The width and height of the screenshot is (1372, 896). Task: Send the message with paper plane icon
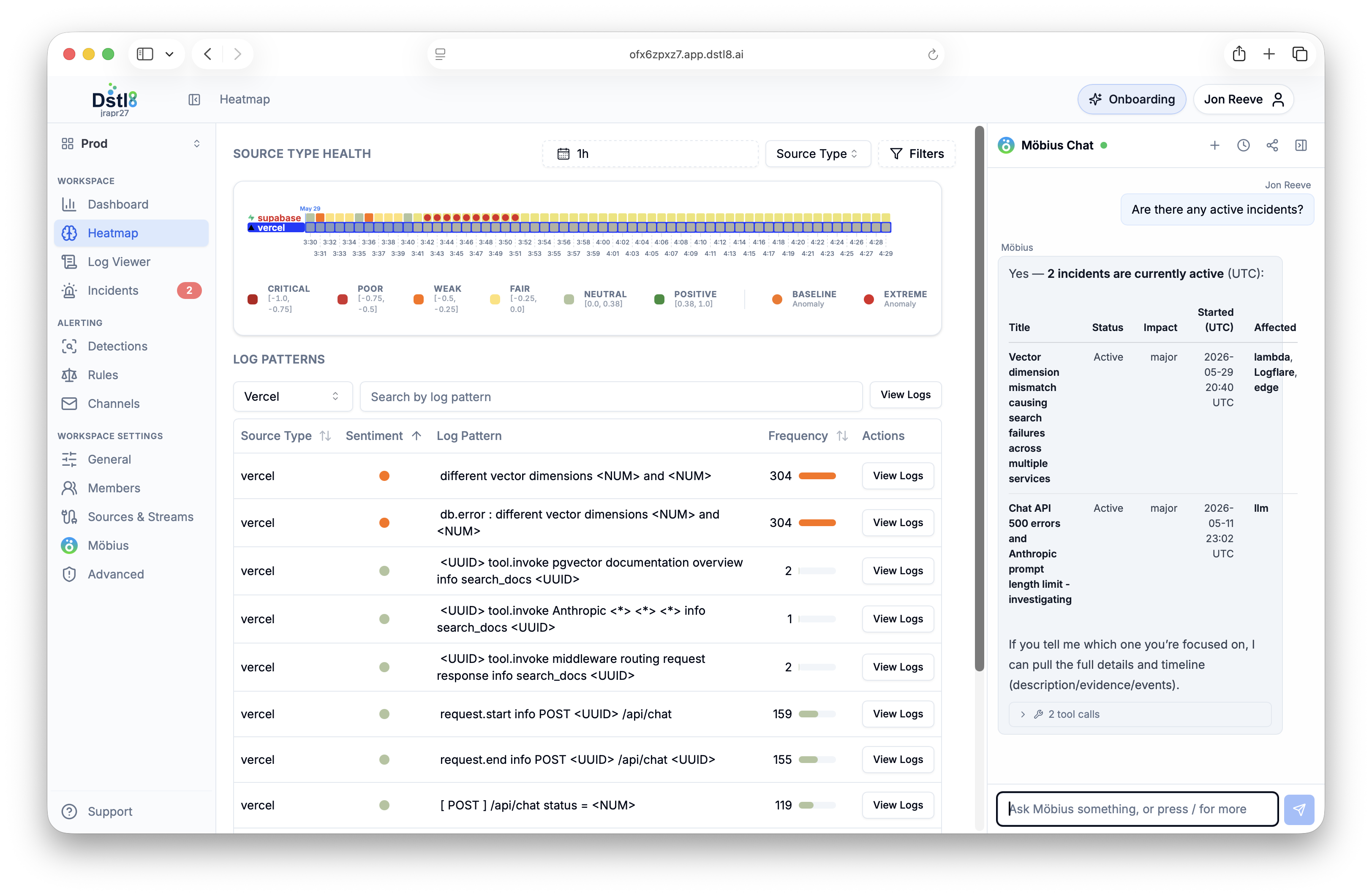(x=1299, y=809)
